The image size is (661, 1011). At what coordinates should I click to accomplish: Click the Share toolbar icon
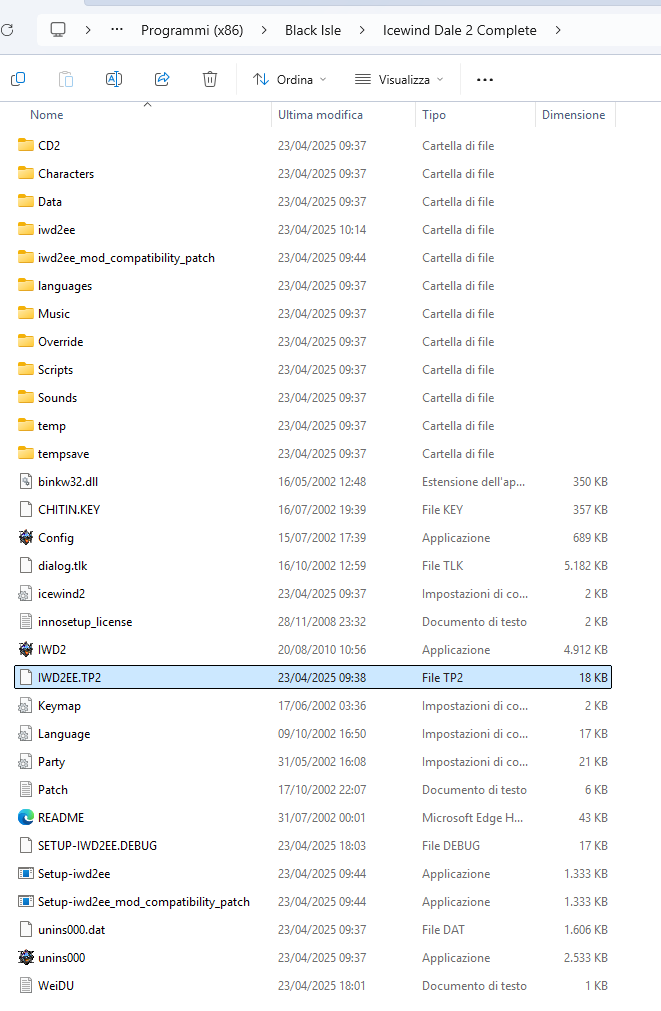(x=162, y=79)
